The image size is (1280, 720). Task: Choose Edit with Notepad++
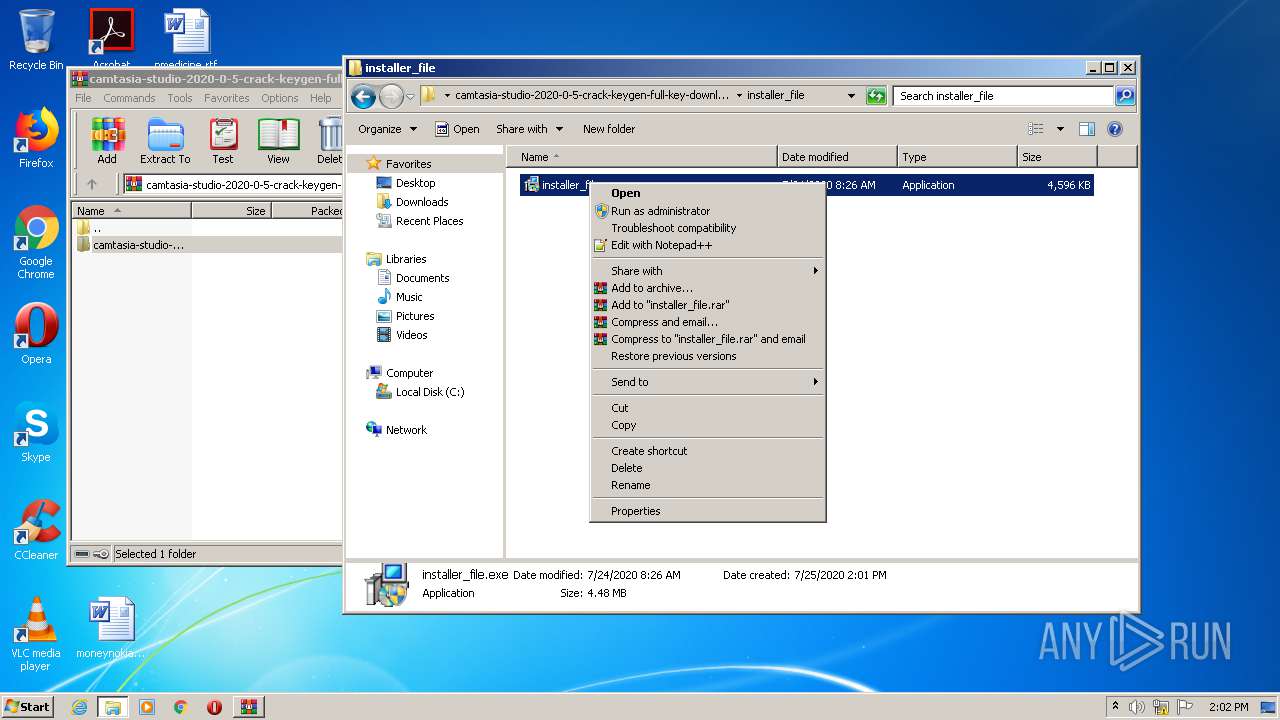coord(707,245)
